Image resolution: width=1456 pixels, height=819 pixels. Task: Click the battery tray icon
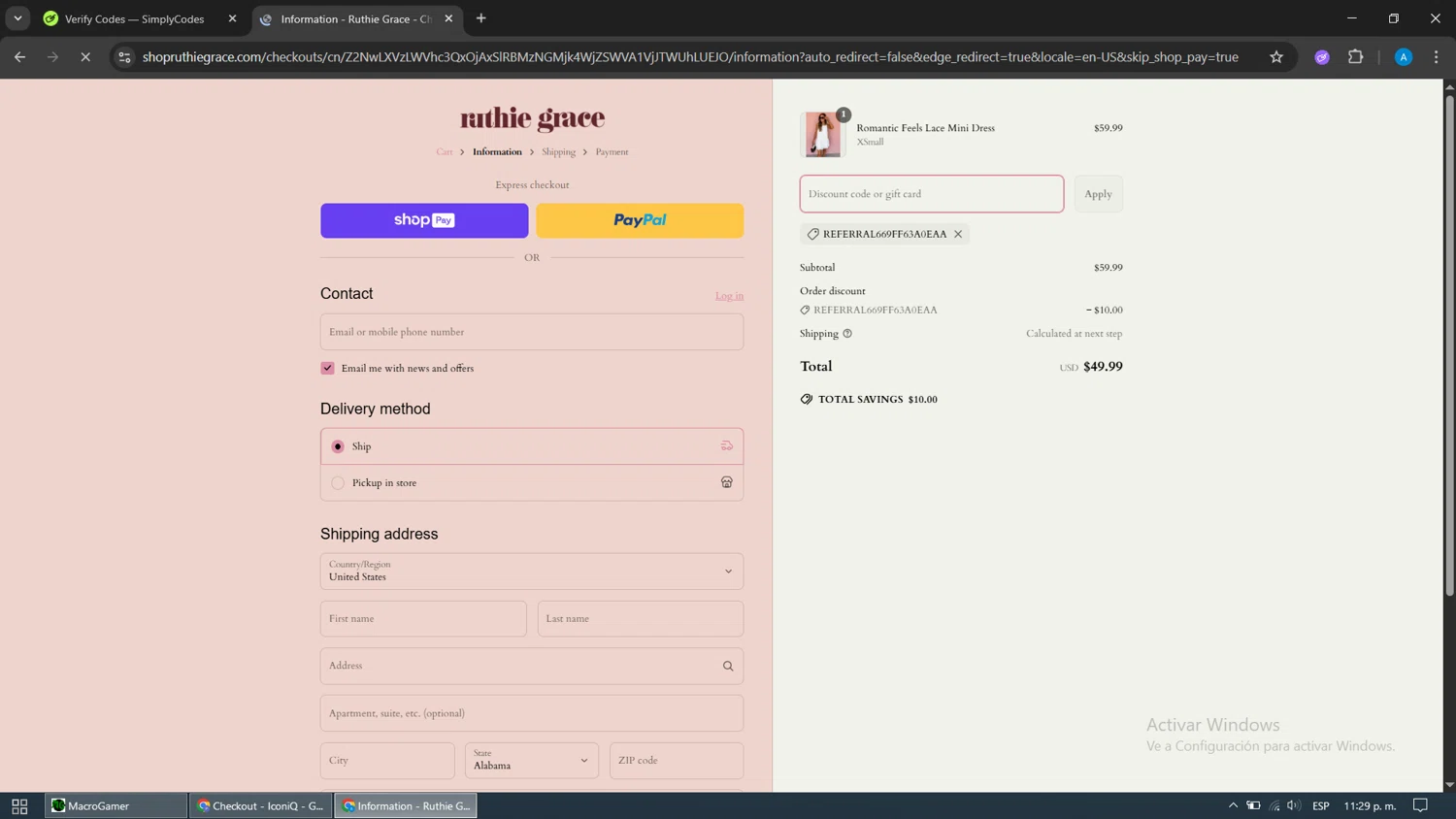1254,806
